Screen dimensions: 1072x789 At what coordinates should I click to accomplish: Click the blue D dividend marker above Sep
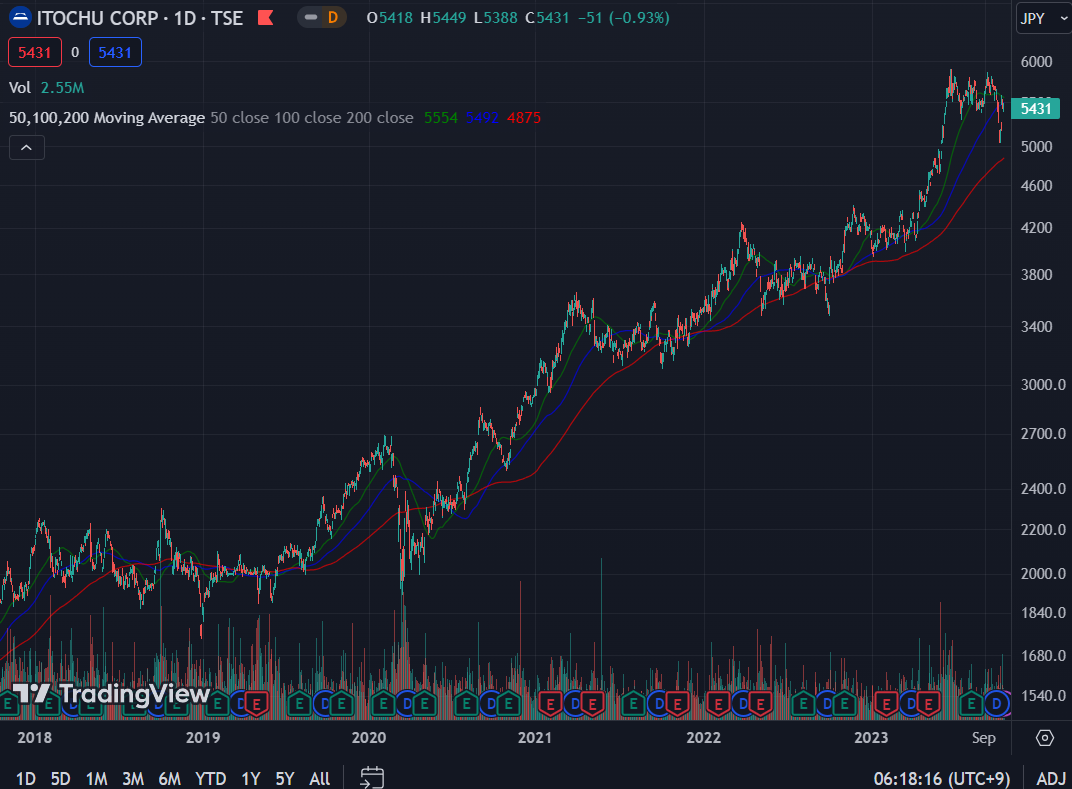997,703
